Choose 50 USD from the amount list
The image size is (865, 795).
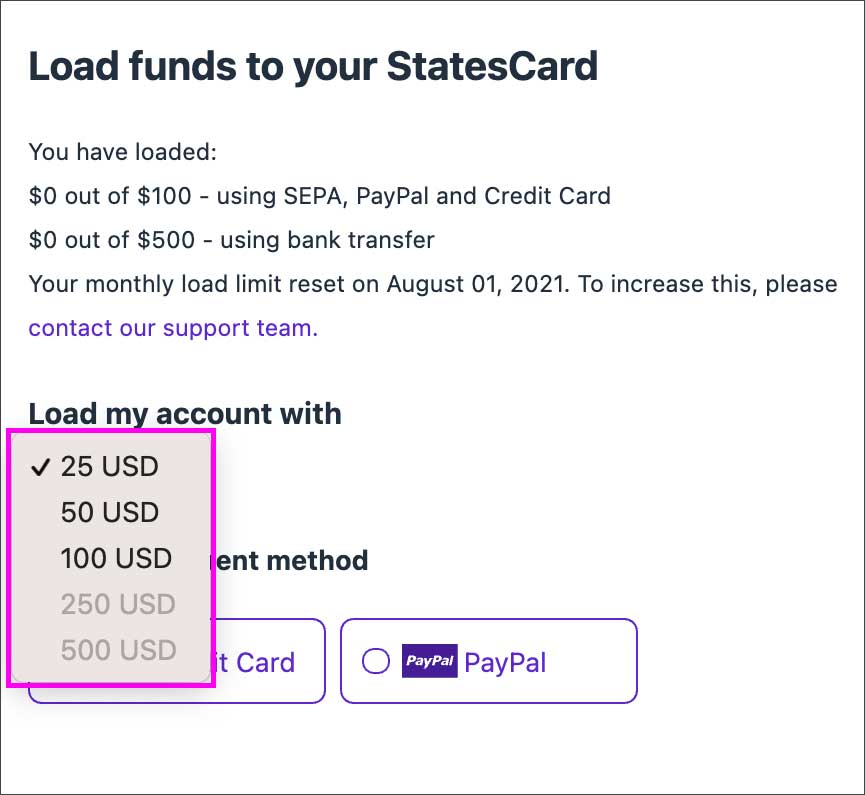[x=109, y=513]
